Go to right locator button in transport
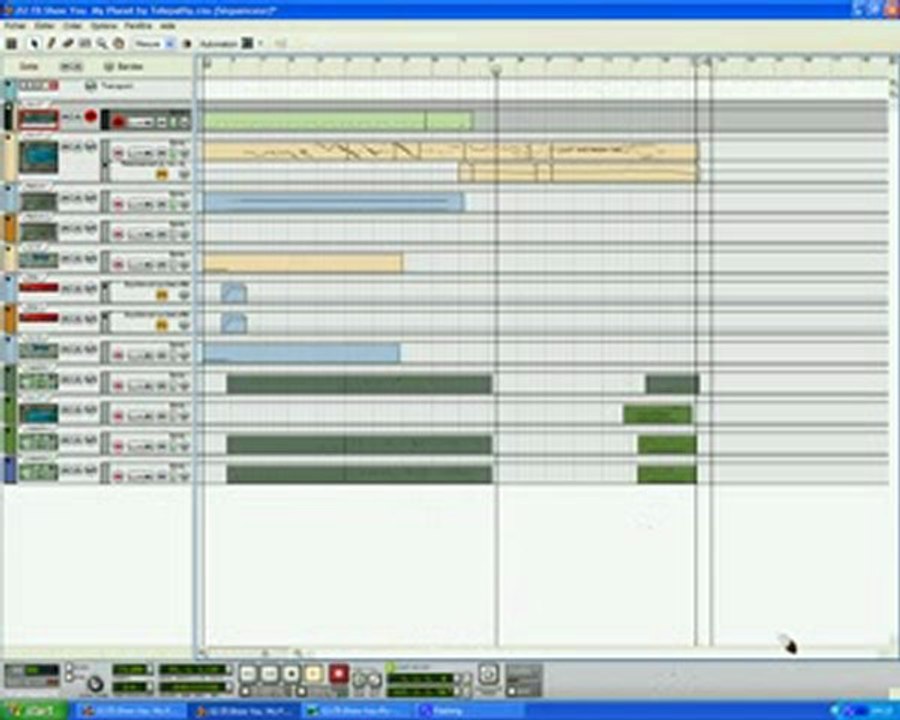The width and height of the screenshot is (900, 720). point(374,680)
